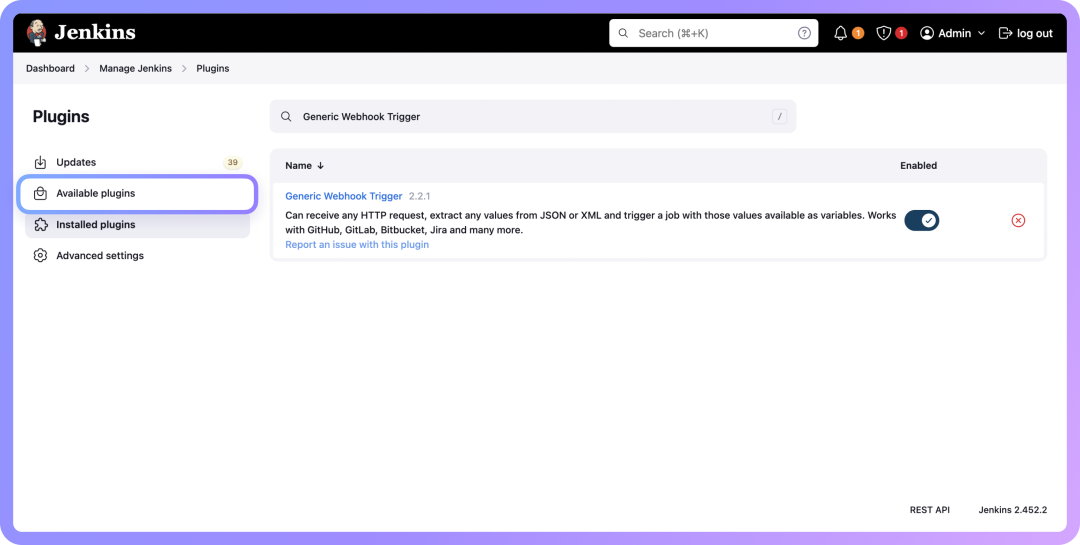The width and height of the screenshot is (1080, 545).
Task: Uninstall Generic Webhook Trigger via red X
Action: coord(1018,220)
